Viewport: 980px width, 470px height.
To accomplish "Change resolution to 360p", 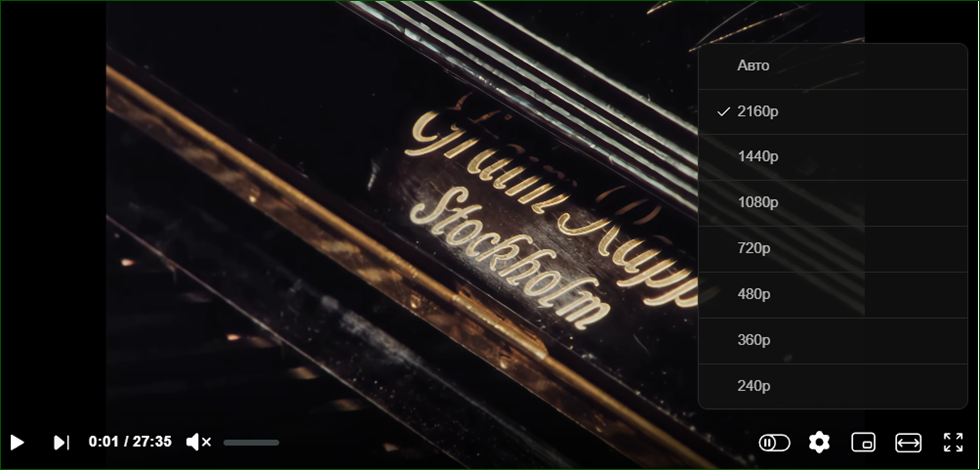I will click(832, 341).
